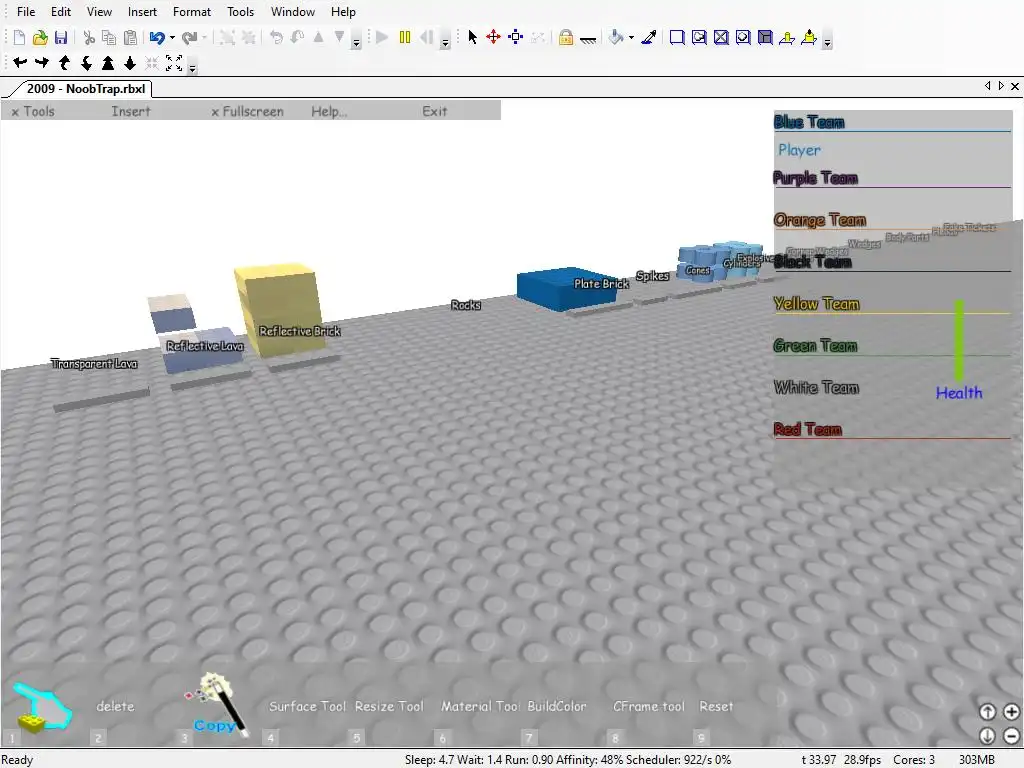Undo the last action with the blue arrow
This screenshot has width=1024, height=768.
point(157,37)
